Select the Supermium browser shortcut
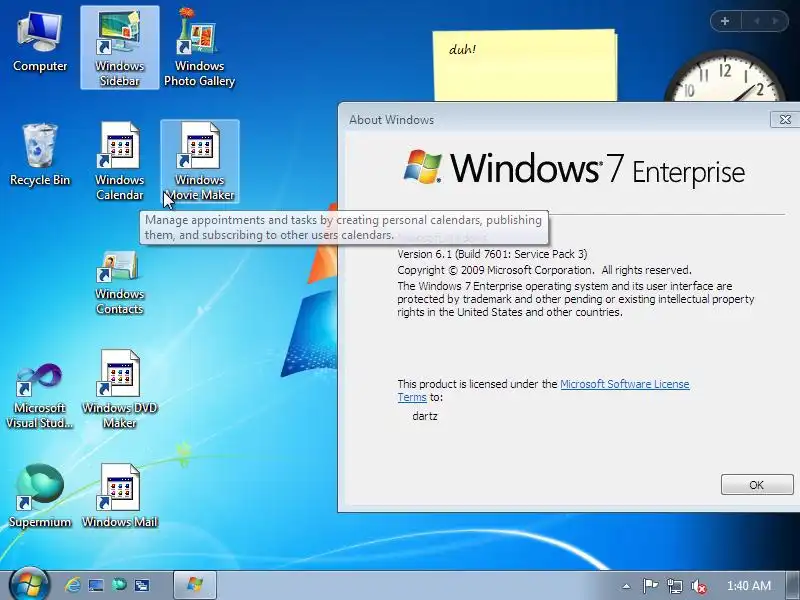Viewport: 800px width, 600px height. click(x=40, y=496)
